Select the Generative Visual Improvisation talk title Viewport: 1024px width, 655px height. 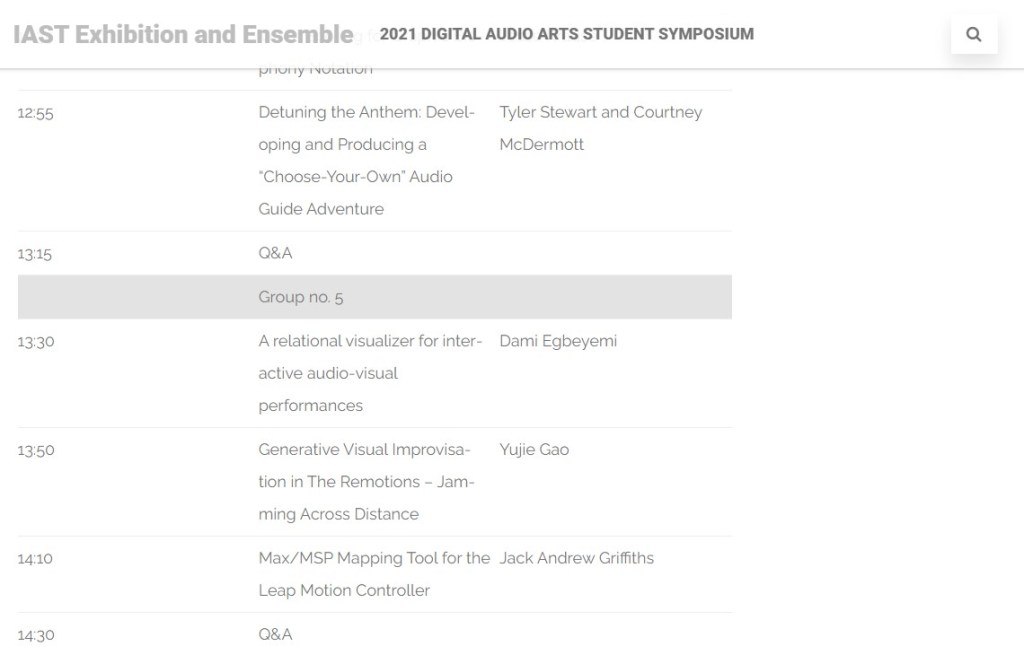[365, 481]
